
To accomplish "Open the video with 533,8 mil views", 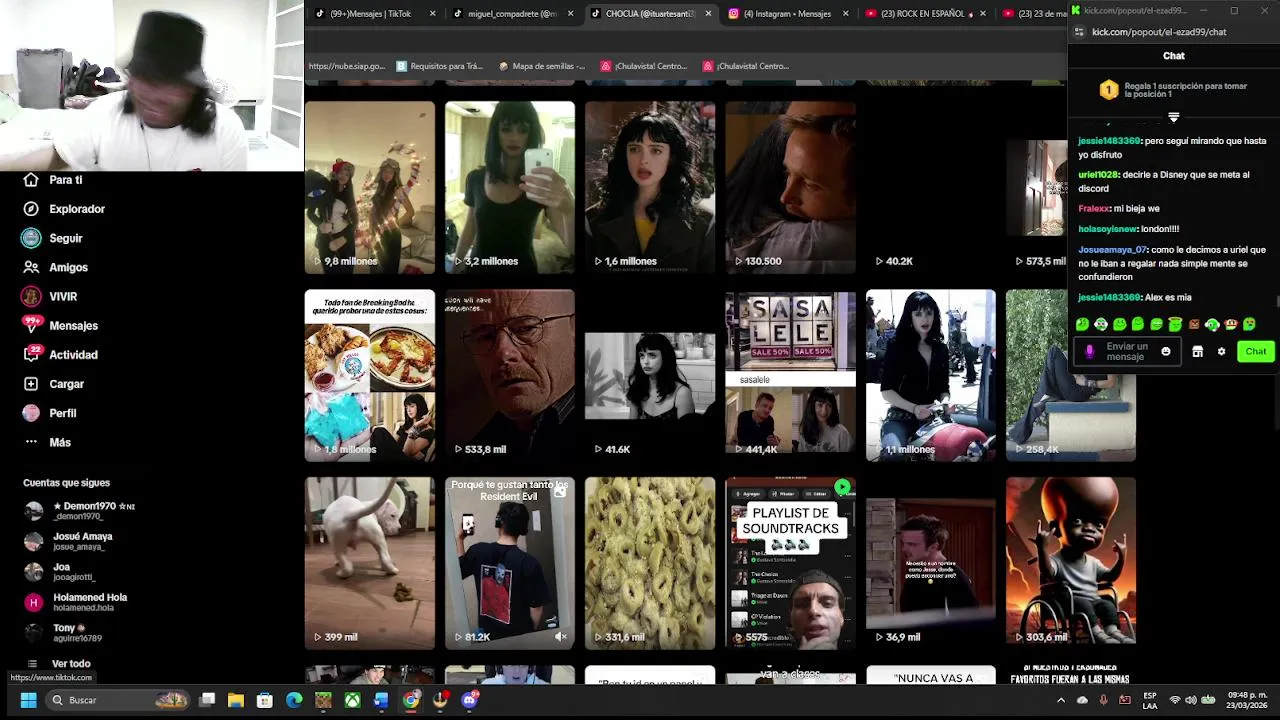I will [510, 375].
